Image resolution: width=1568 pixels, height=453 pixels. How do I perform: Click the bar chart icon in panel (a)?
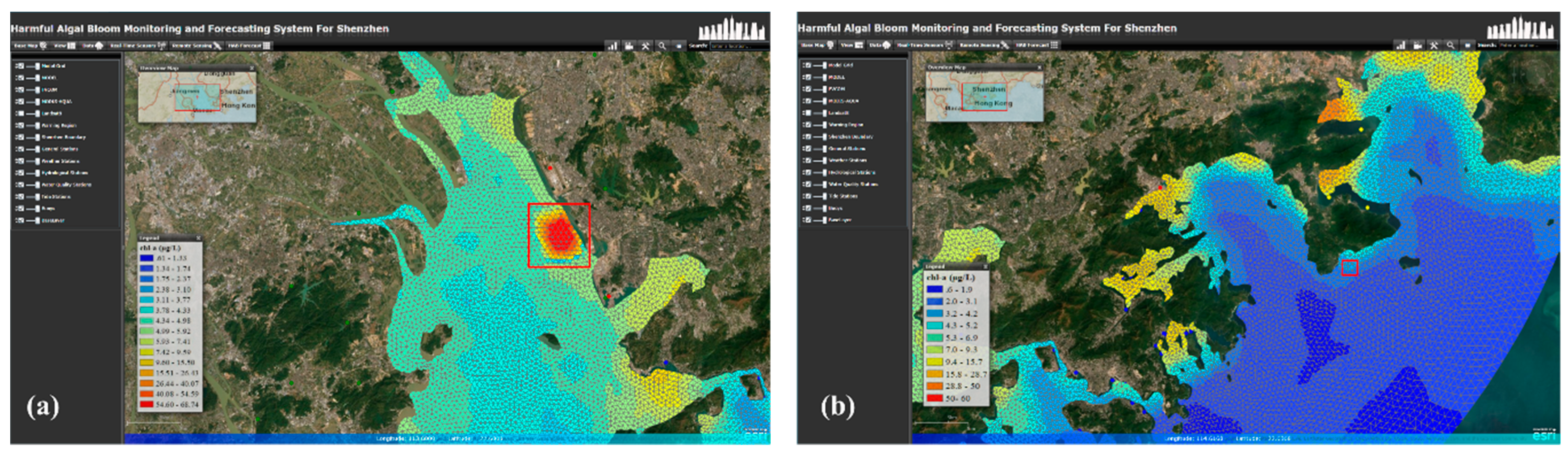[x=612, y=46]
